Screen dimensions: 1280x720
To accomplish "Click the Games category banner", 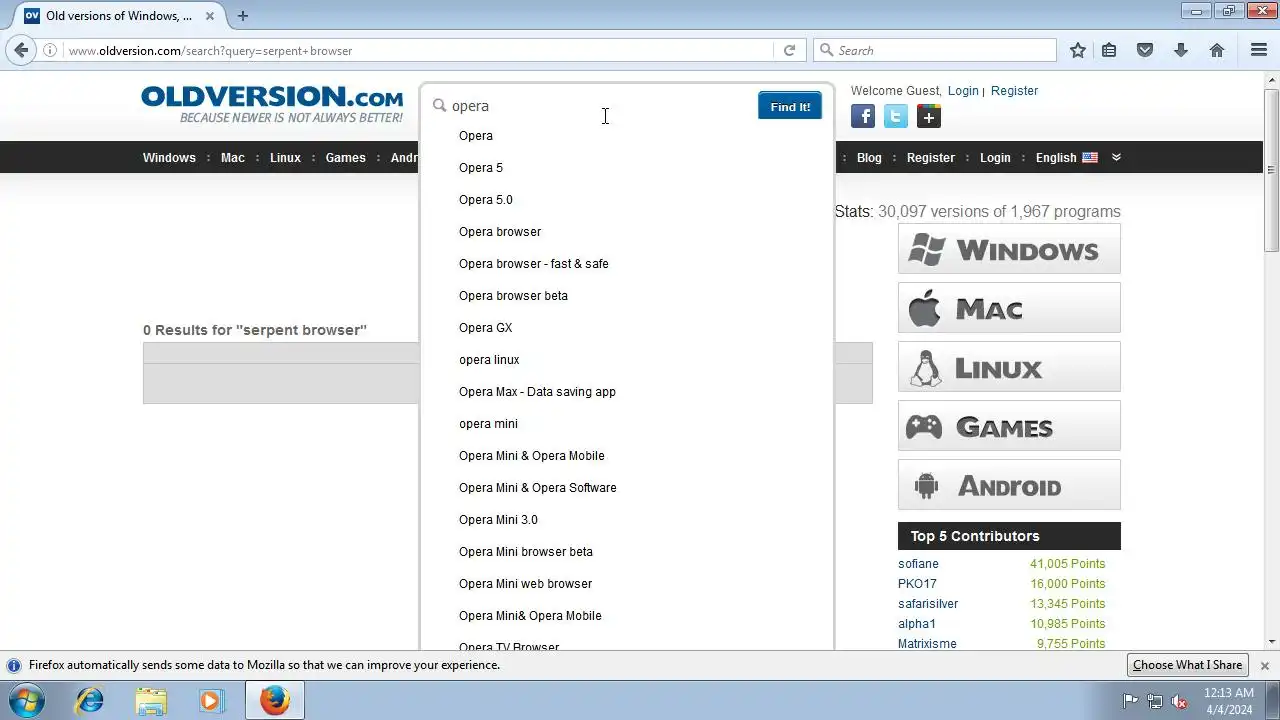I will [1009, 425].
